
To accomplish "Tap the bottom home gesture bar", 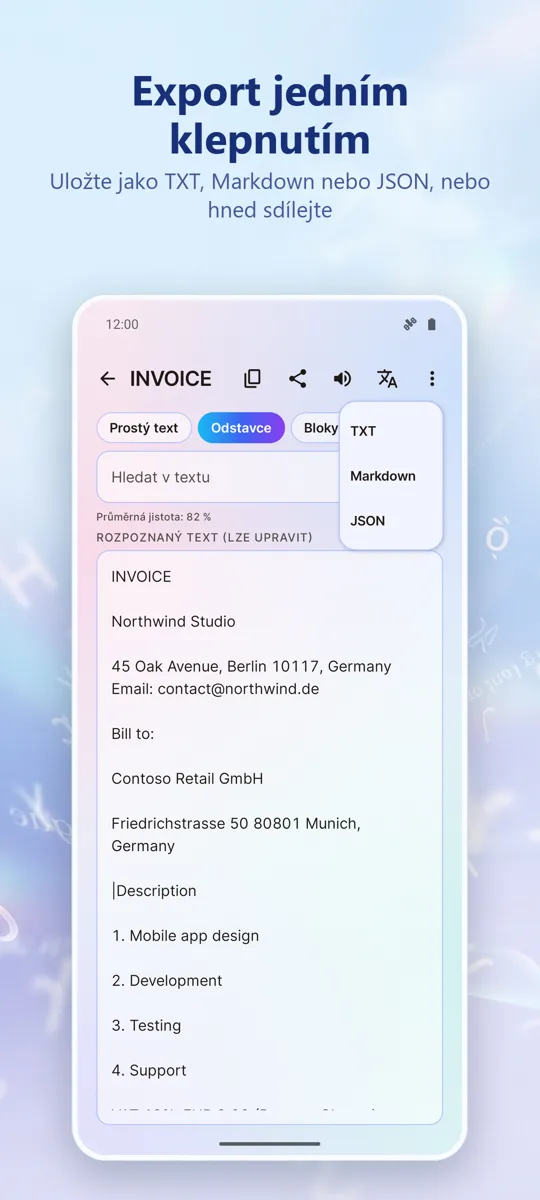I will [270, 1144].
